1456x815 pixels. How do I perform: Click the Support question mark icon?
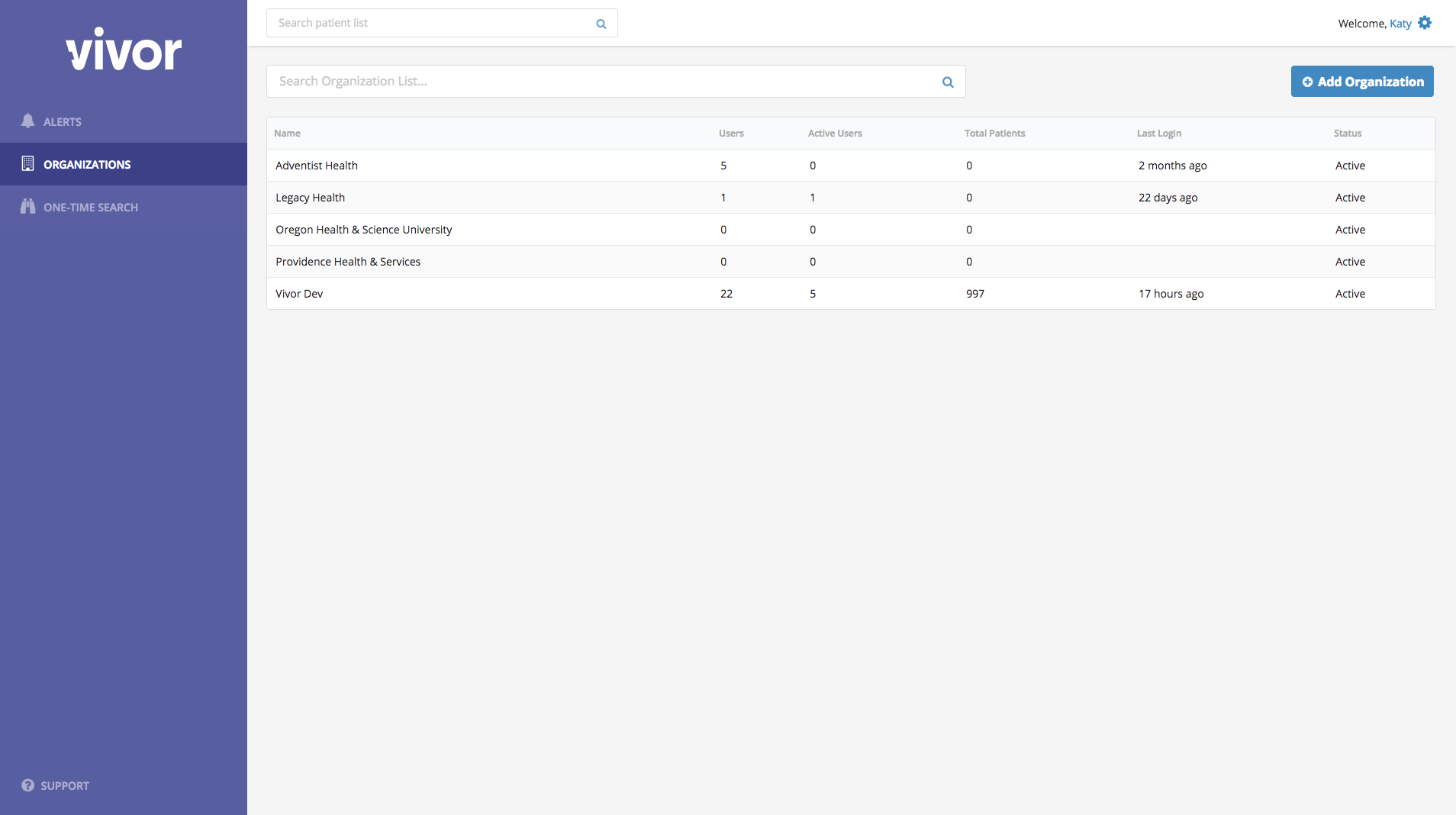[28, 785]
